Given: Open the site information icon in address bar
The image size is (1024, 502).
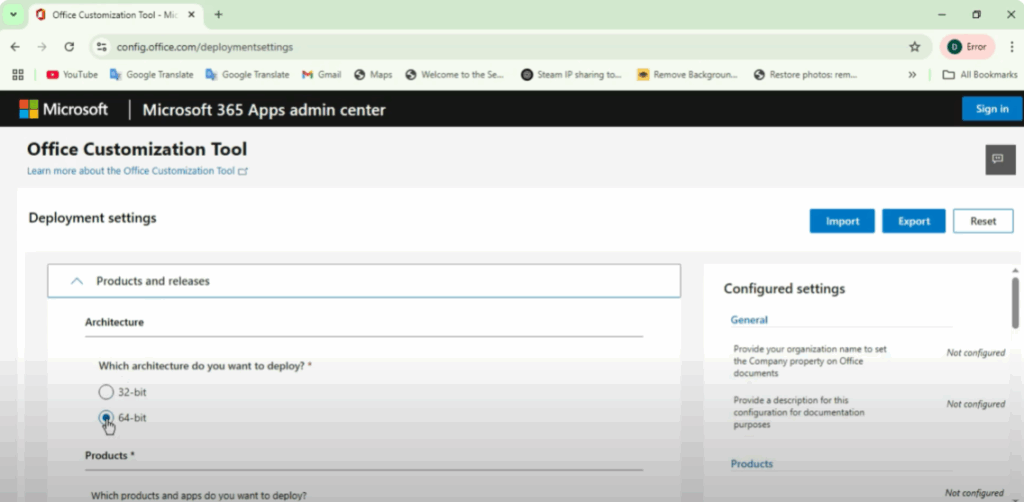Looking at the screenshot, I should point(101,47).
